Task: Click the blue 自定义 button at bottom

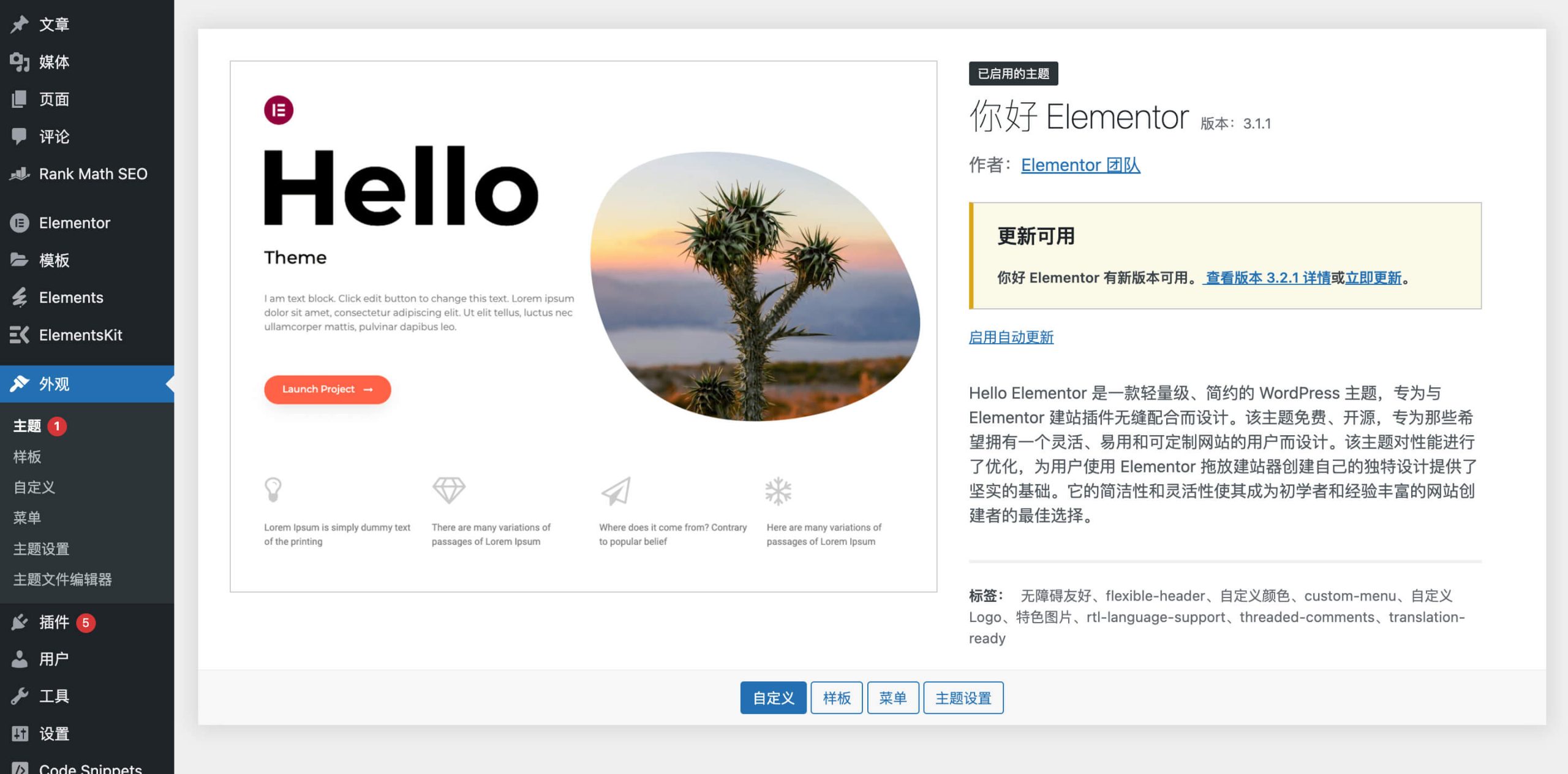Action: (x=773, y=698)
